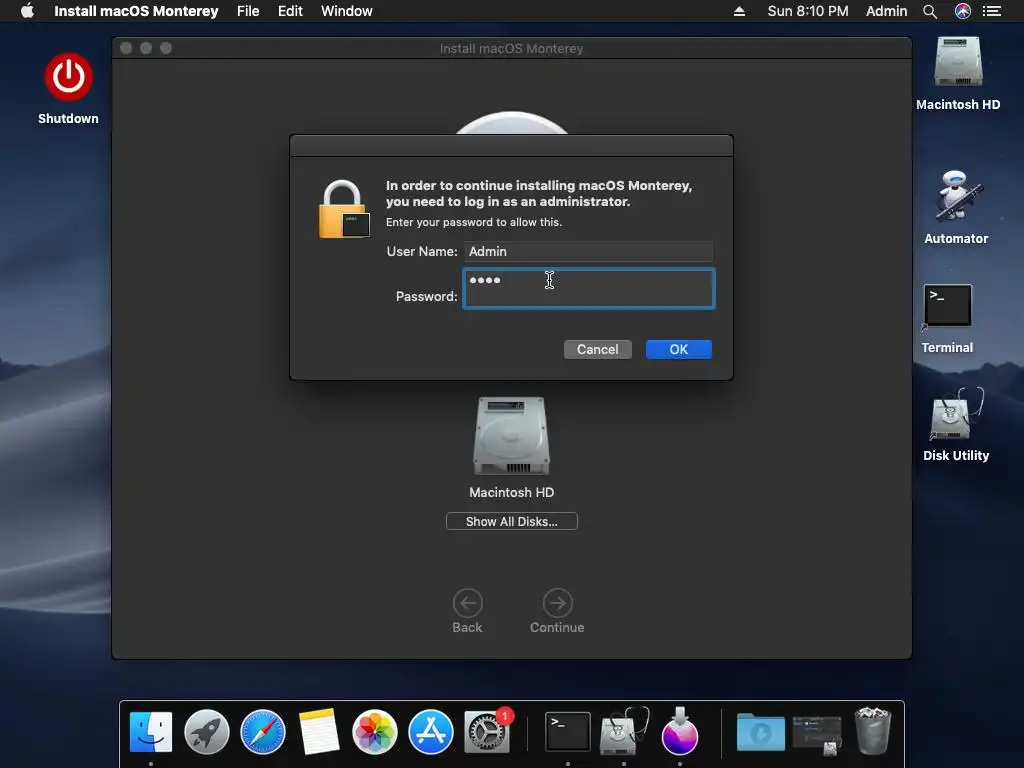
Task: Open the File menu
Action: (248, 11)
